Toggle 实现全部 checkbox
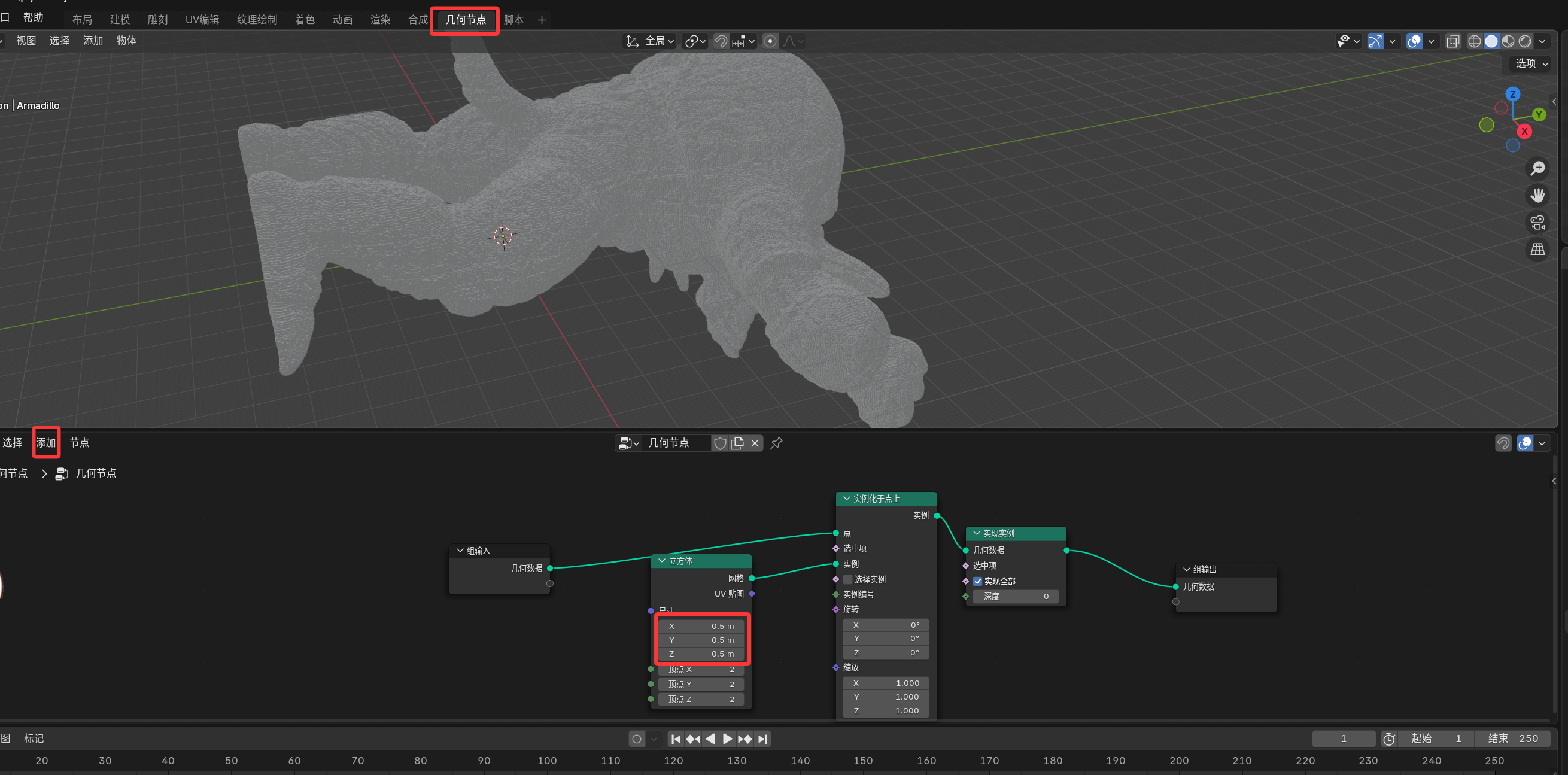This screenshot has width=1568, height=775. [x=977, y=581]
